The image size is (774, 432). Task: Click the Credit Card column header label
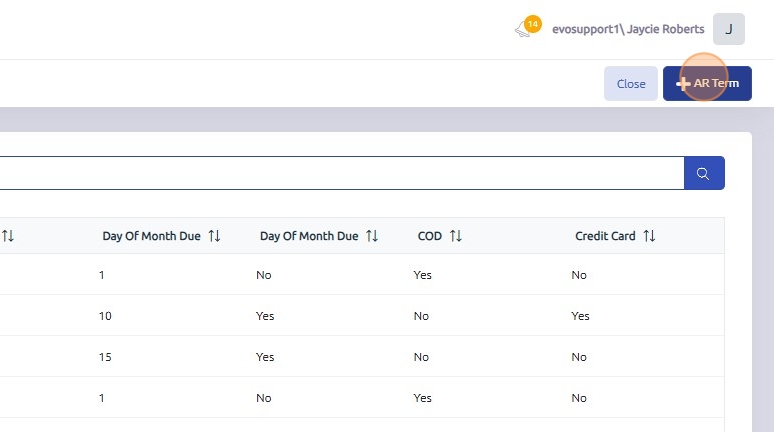coord(605,236)
